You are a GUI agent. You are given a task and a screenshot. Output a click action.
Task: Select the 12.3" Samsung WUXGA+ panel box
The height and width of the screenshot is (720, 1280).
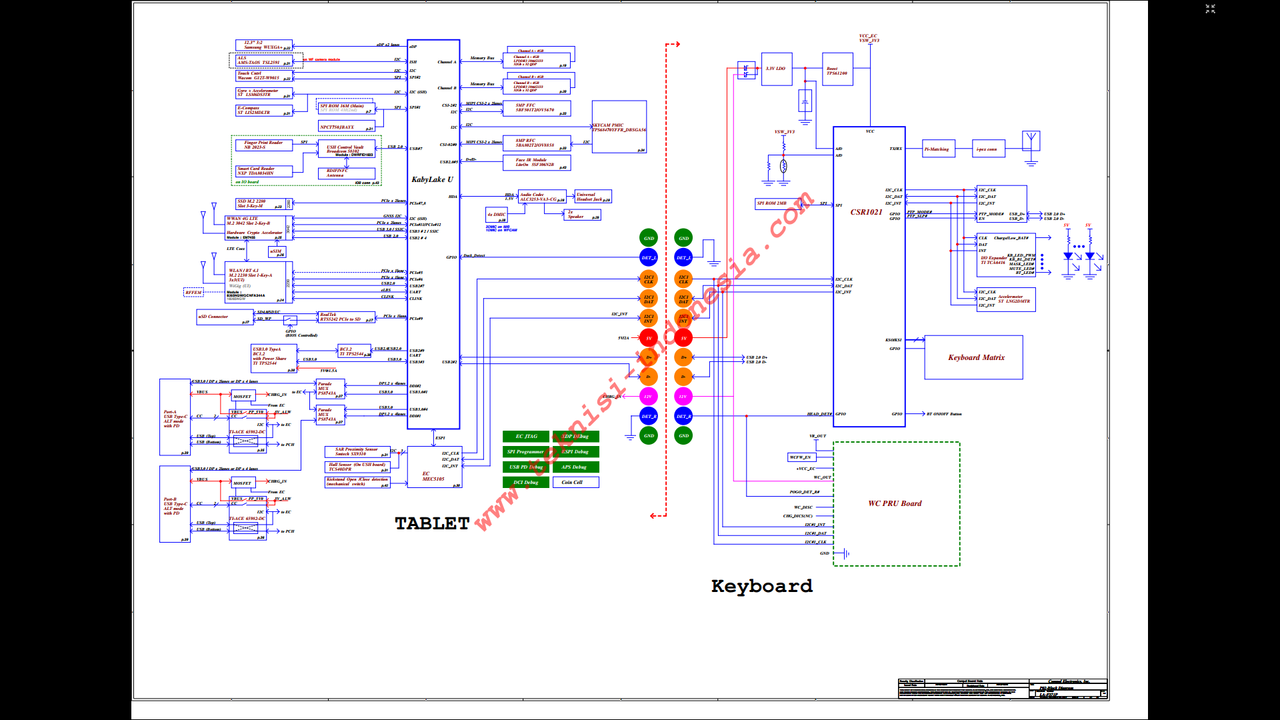(x=264, y=45)
